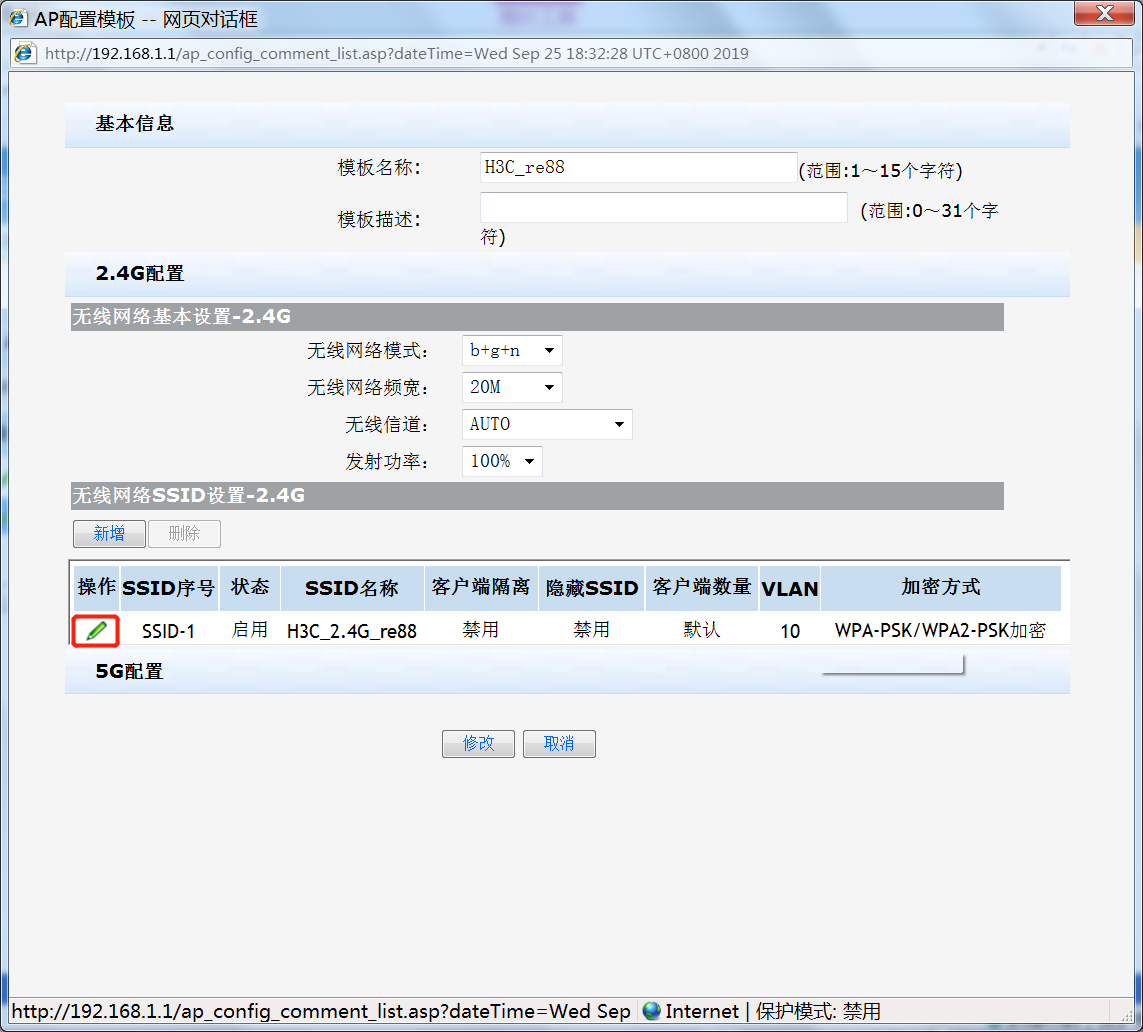
Task: Open the 无线网络模式 dropdown showing b+g+n
Action: [x=512, y=351]
